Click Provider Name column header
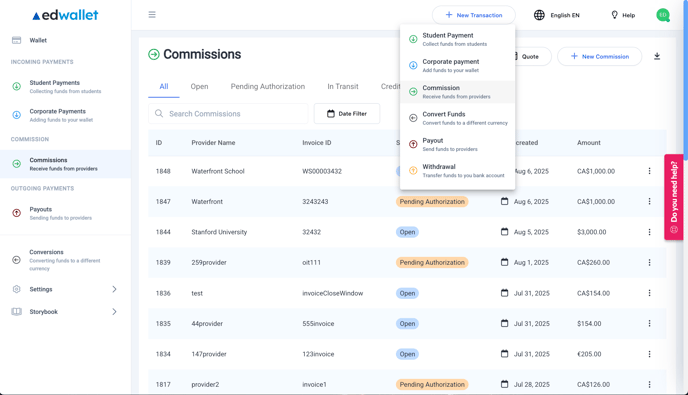Image resolution: width=688 pixels, height=395 pixels. pos(213,143)
